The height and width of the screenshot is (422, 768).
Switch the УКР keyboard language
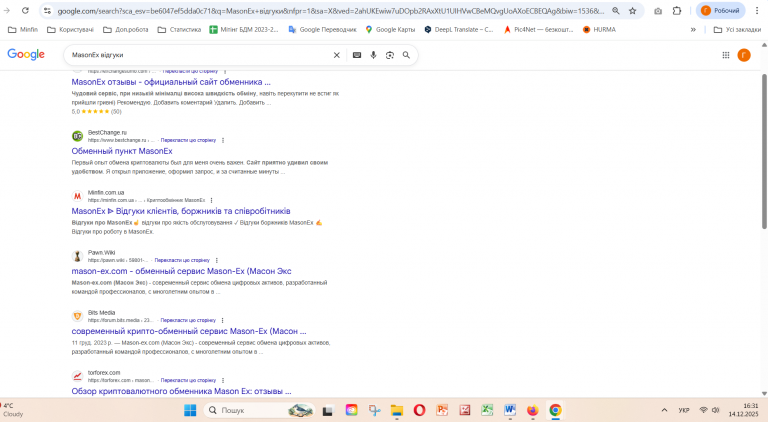tap(684, 410)
